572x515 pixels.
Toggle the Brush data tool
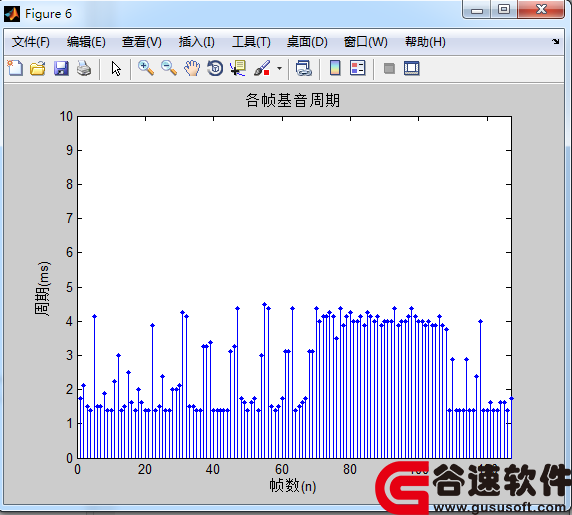tap(262, 68)
